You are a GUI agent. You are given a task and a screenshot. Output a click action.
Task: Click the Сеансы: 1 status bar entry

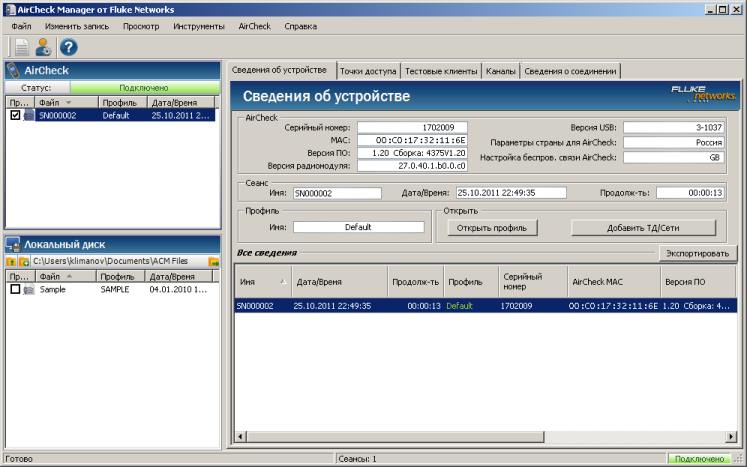[357, 459]
